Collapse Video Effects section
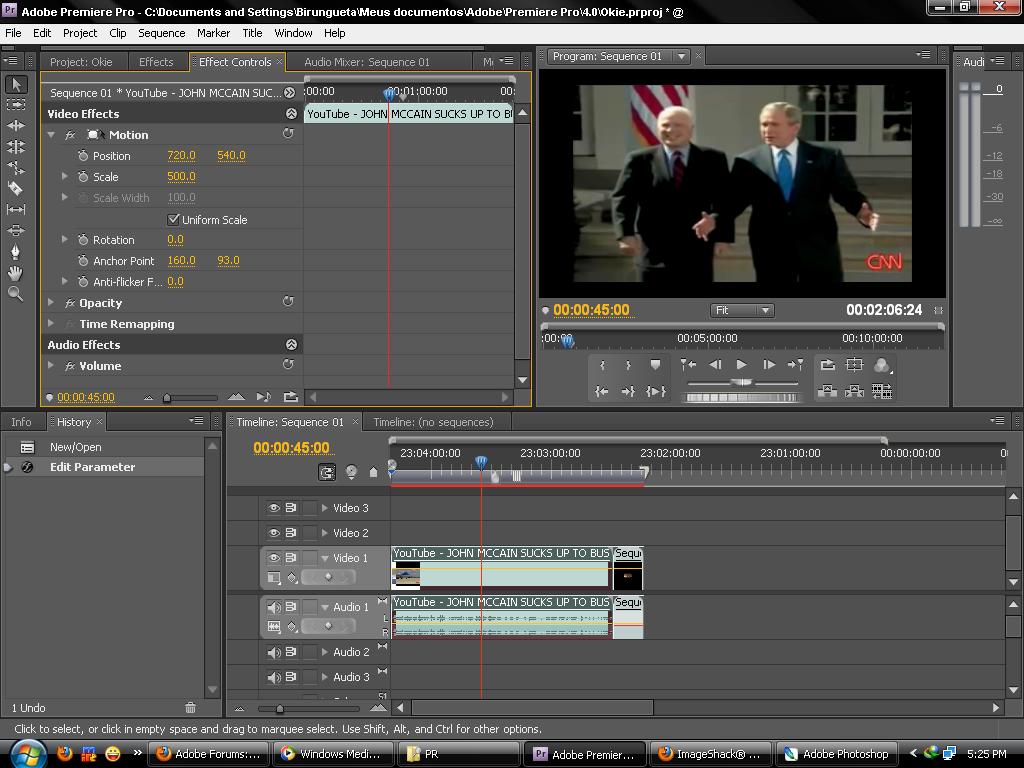Viewport: 1024px width, 768px height. coord(291,114)
